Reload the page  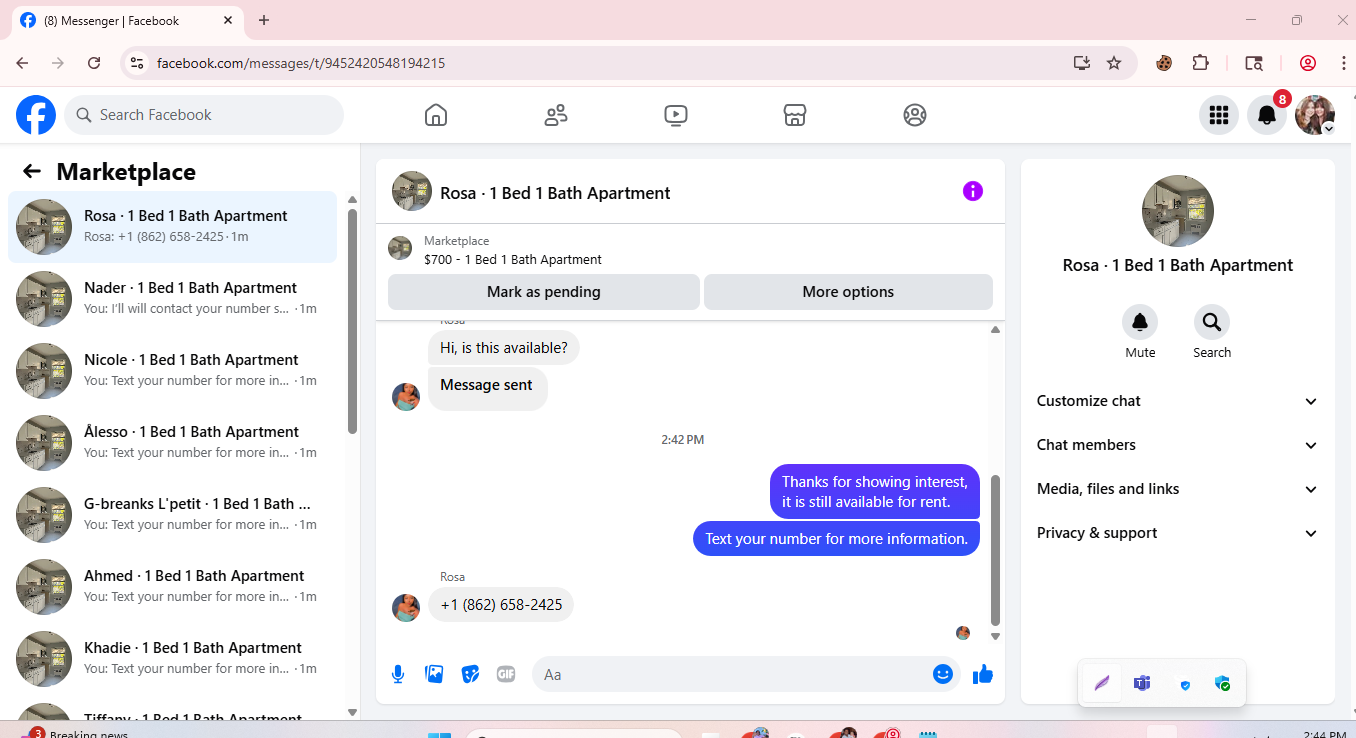coord(94,63)
